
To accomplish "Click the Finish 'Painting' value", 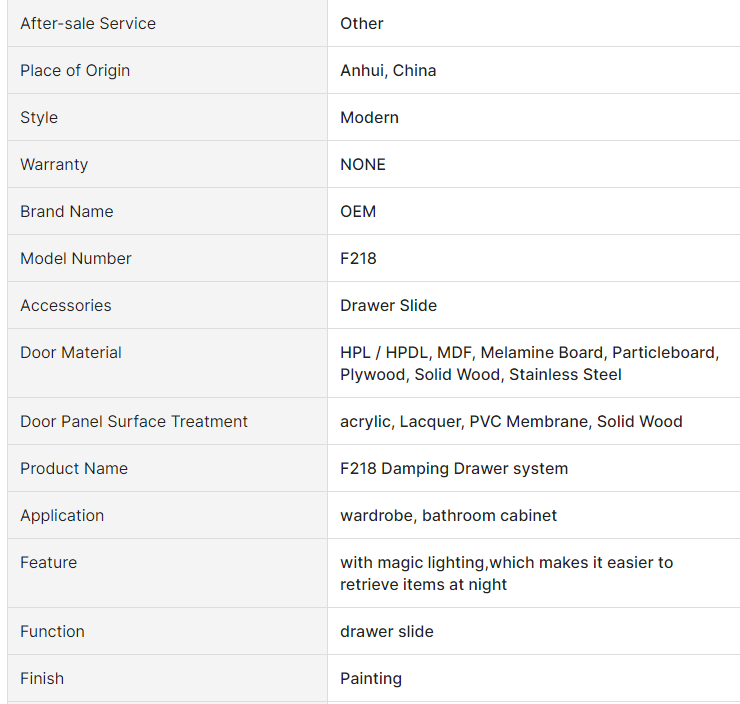I will (x=371, y=679).
